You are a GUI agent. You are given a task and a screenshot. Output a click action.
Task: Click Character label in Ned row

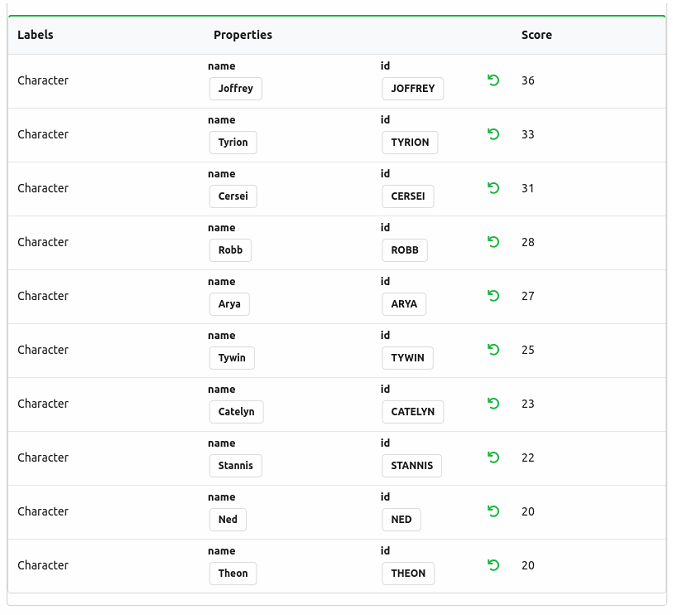(43, 512)
